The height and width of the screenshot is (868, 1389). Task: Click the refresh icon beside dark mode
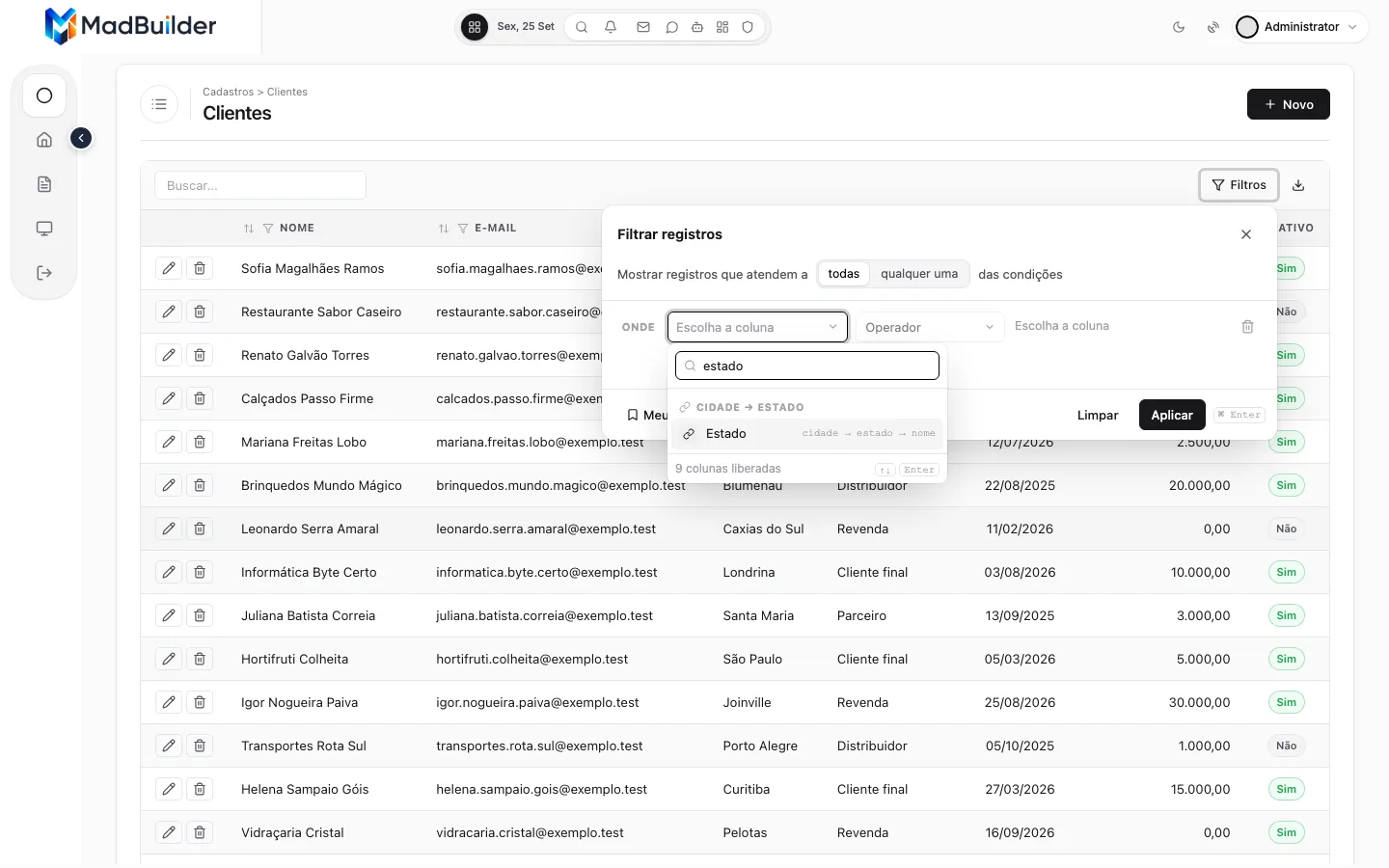pos(1212,27)
